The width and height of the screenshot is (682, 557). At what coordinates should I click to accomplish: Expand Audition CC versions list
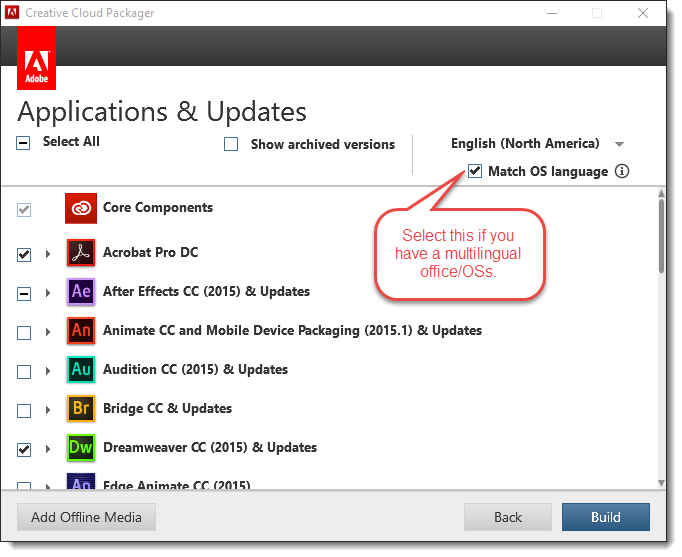48,371
